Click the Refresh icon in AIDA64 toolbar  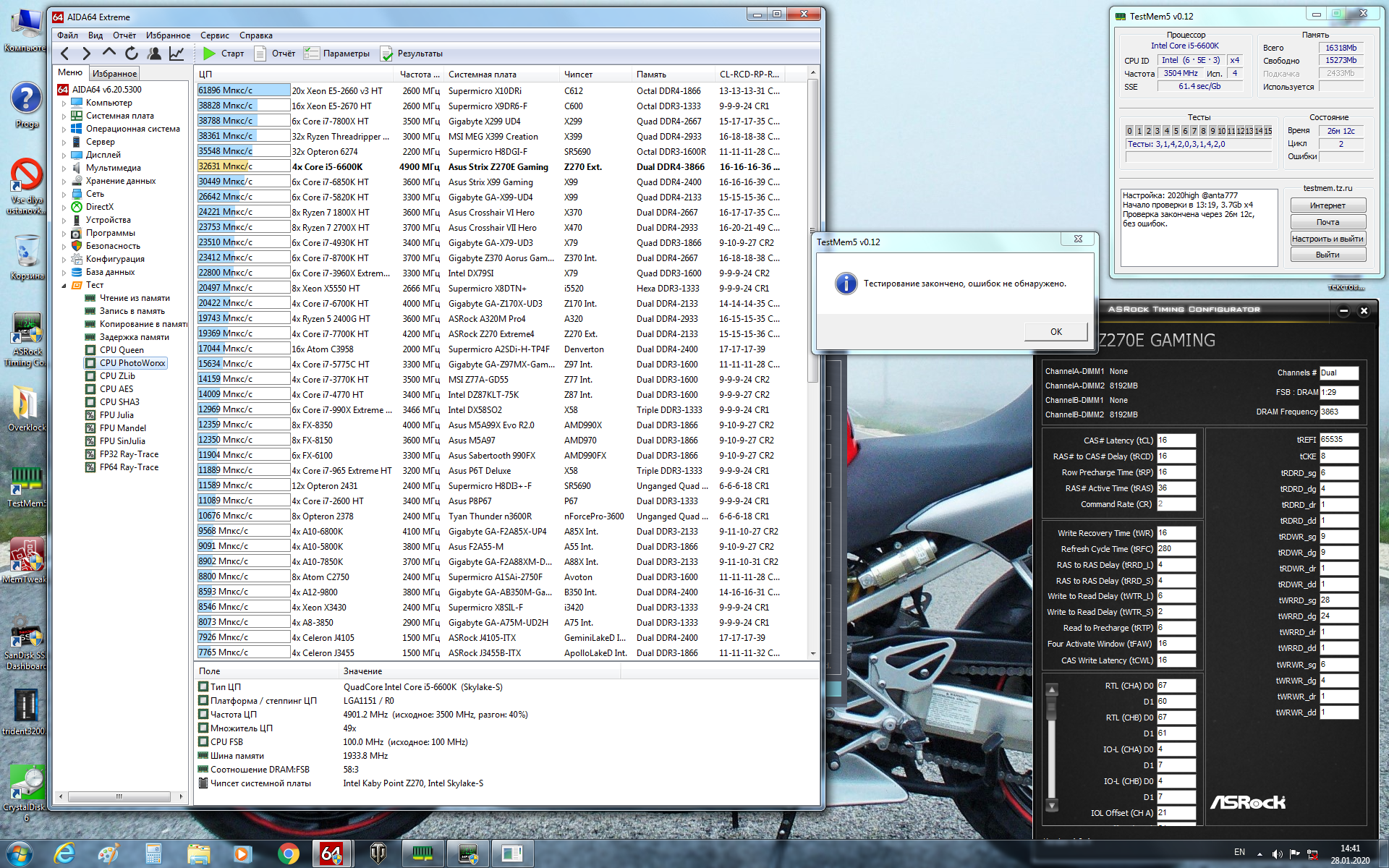click(131, 54)
